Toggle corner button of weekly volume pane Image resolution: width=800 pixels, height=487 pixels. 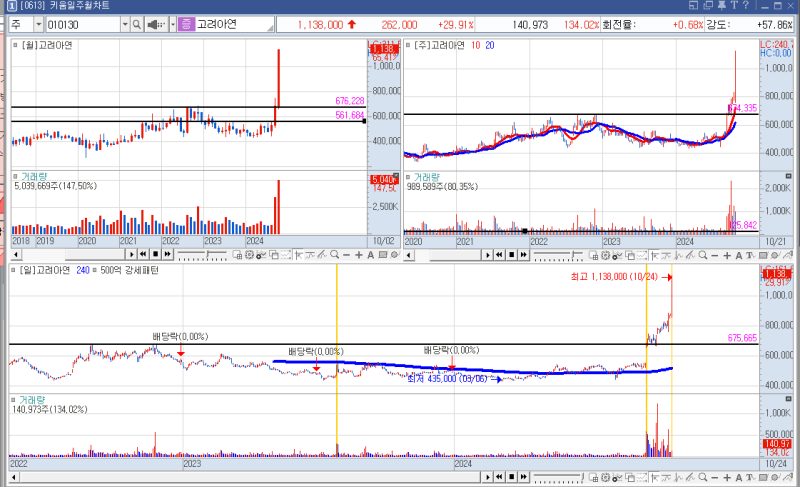[x=788, y=176]
